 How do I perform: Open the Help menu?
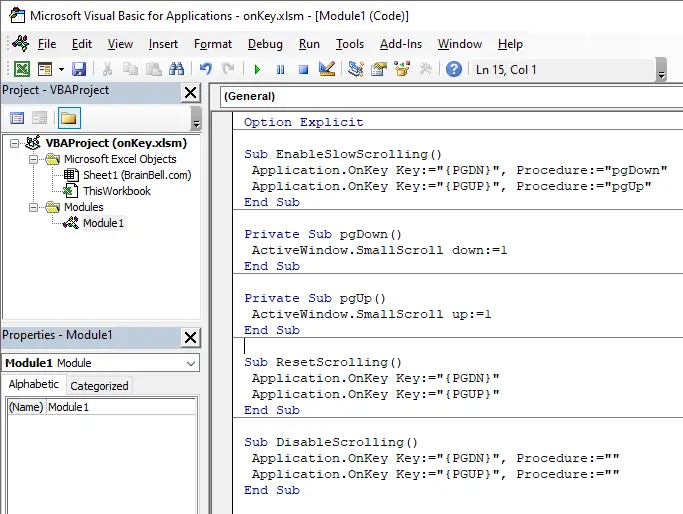pyautogui.click(x=510, y=44)
